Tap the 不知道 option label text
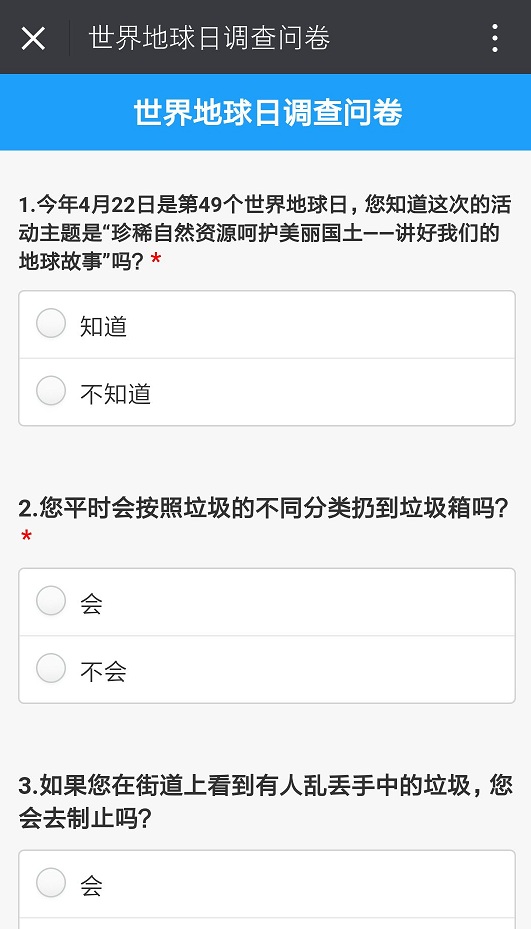 click(116, 393)
